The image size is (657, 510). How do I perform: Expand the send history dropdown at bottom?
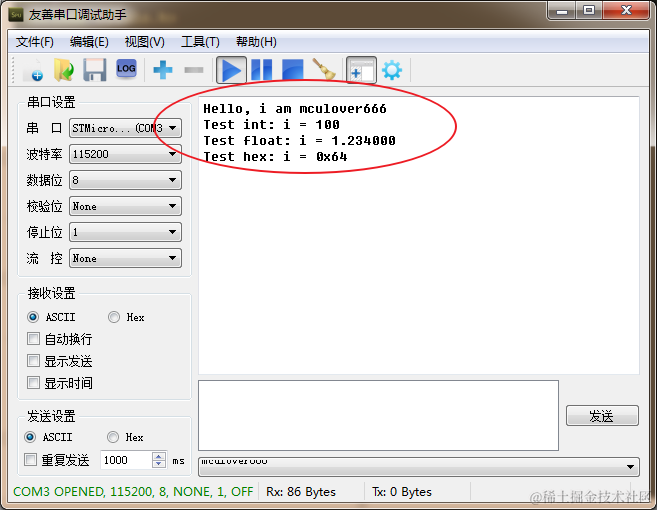click(419, 466)
